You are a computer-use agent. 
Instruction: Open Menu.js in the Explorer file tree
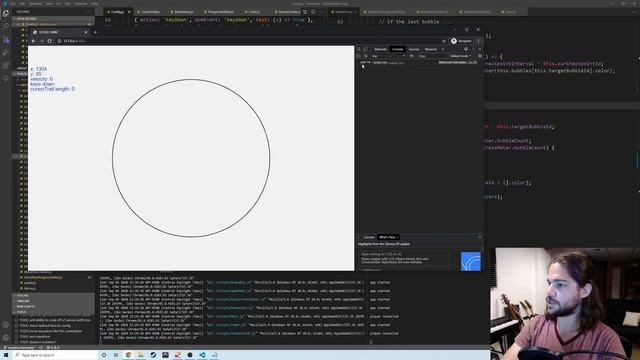(x=29, y=288)
